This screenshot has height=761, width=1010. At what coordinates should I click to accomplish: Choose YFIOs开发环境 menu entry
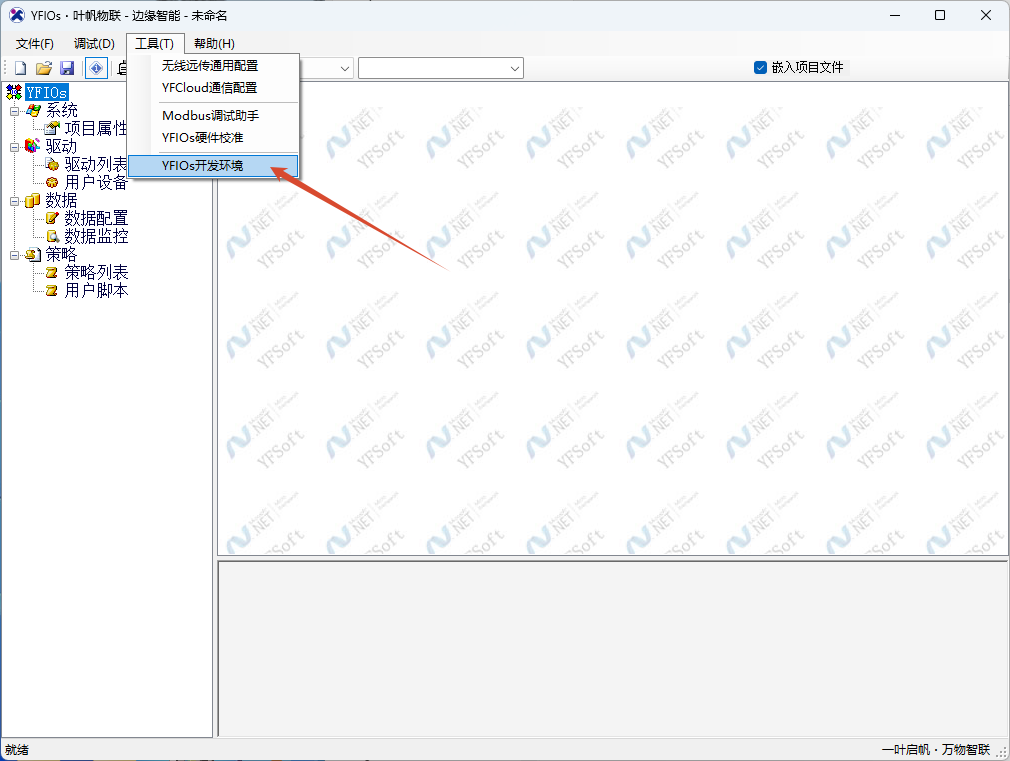[213, 166]
